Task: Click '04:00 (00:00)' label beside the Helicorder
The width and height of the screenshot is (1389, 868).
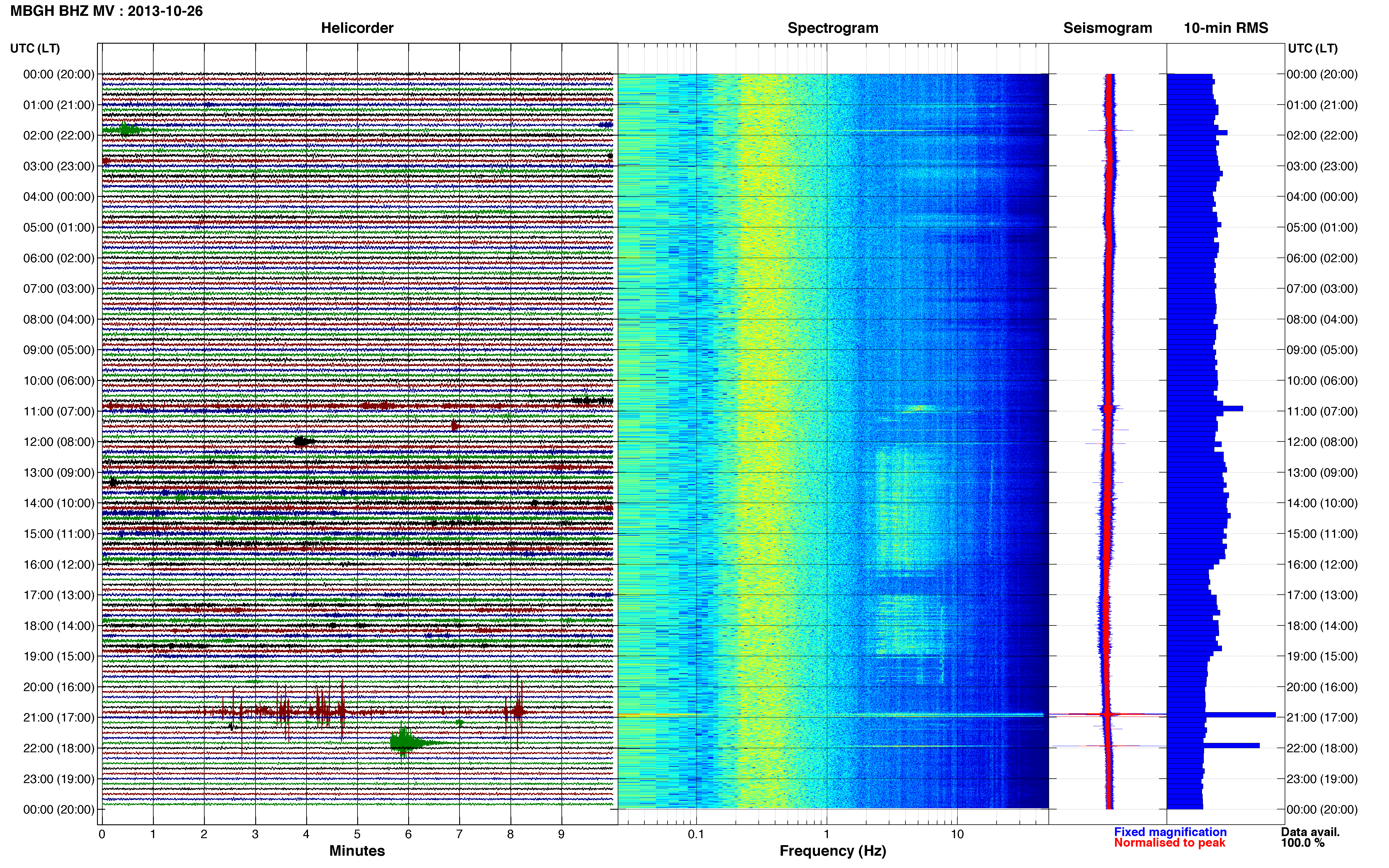Action: [59, 197]
